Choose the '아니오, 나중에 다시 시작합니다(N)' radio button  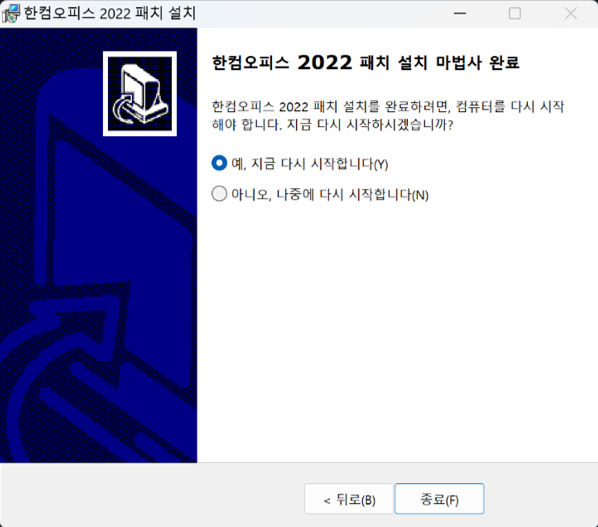219,194
